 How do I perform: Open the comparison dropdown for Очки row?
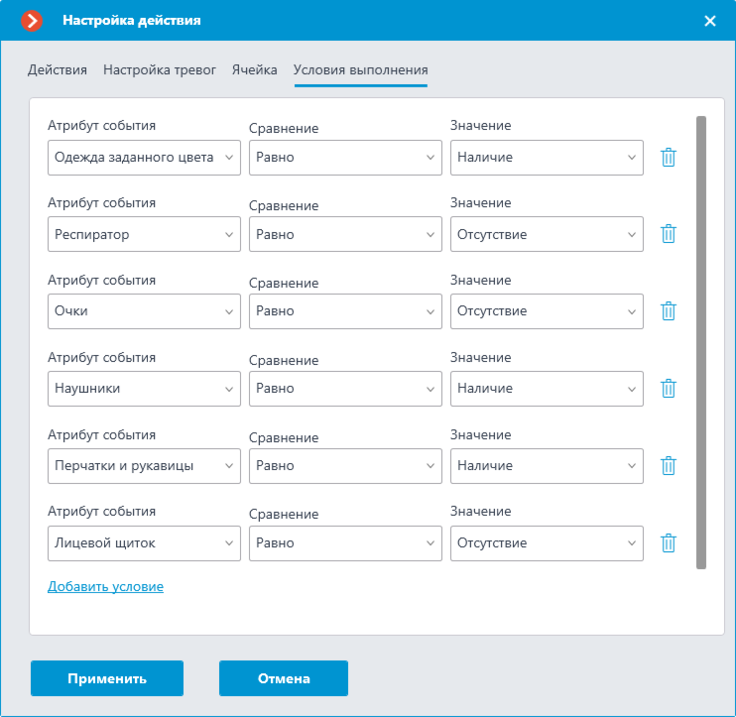tap(345, 311)
